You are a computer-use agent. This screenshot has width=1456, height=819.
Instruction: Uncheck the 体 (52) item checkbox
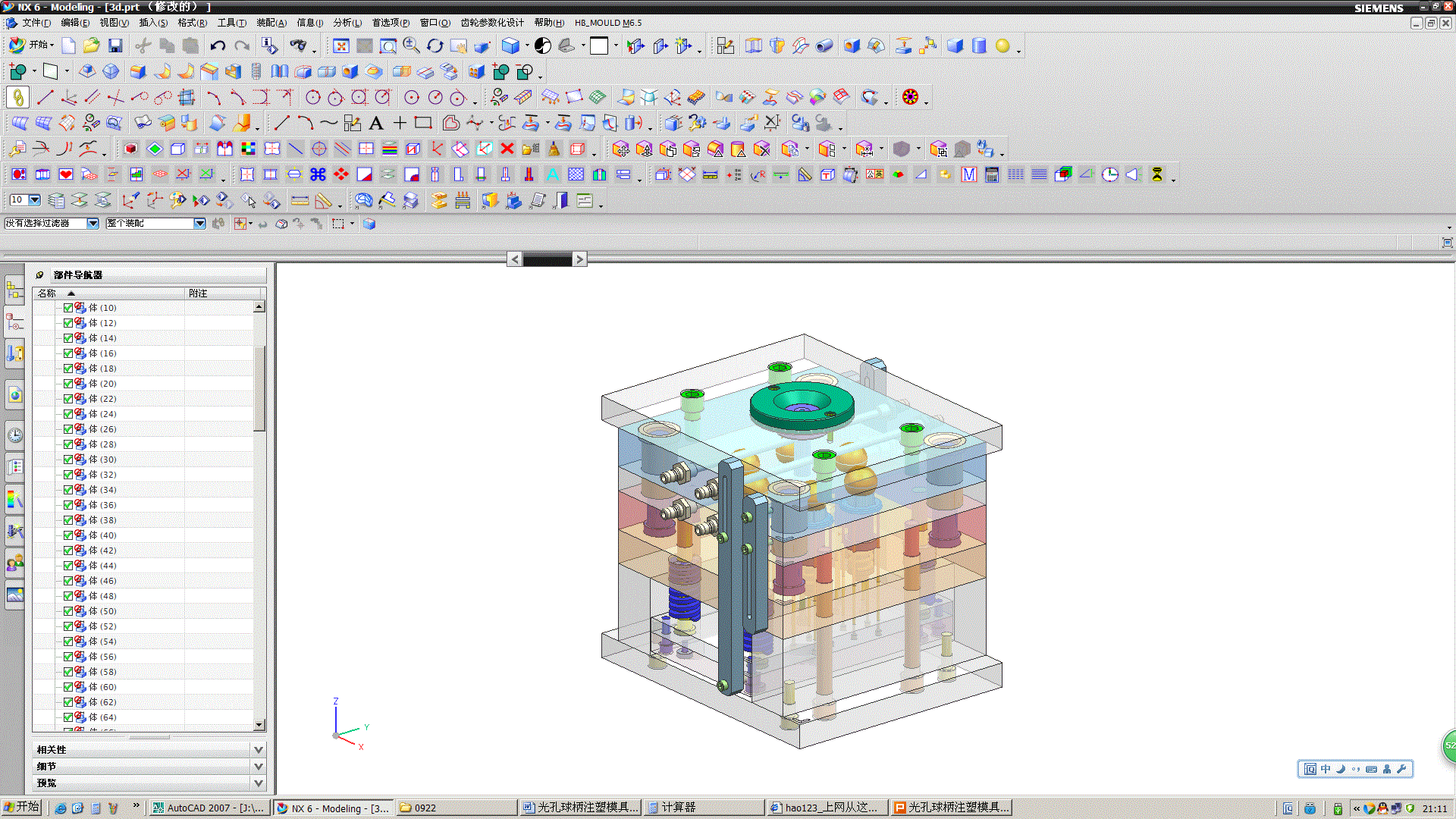(68, 626)
